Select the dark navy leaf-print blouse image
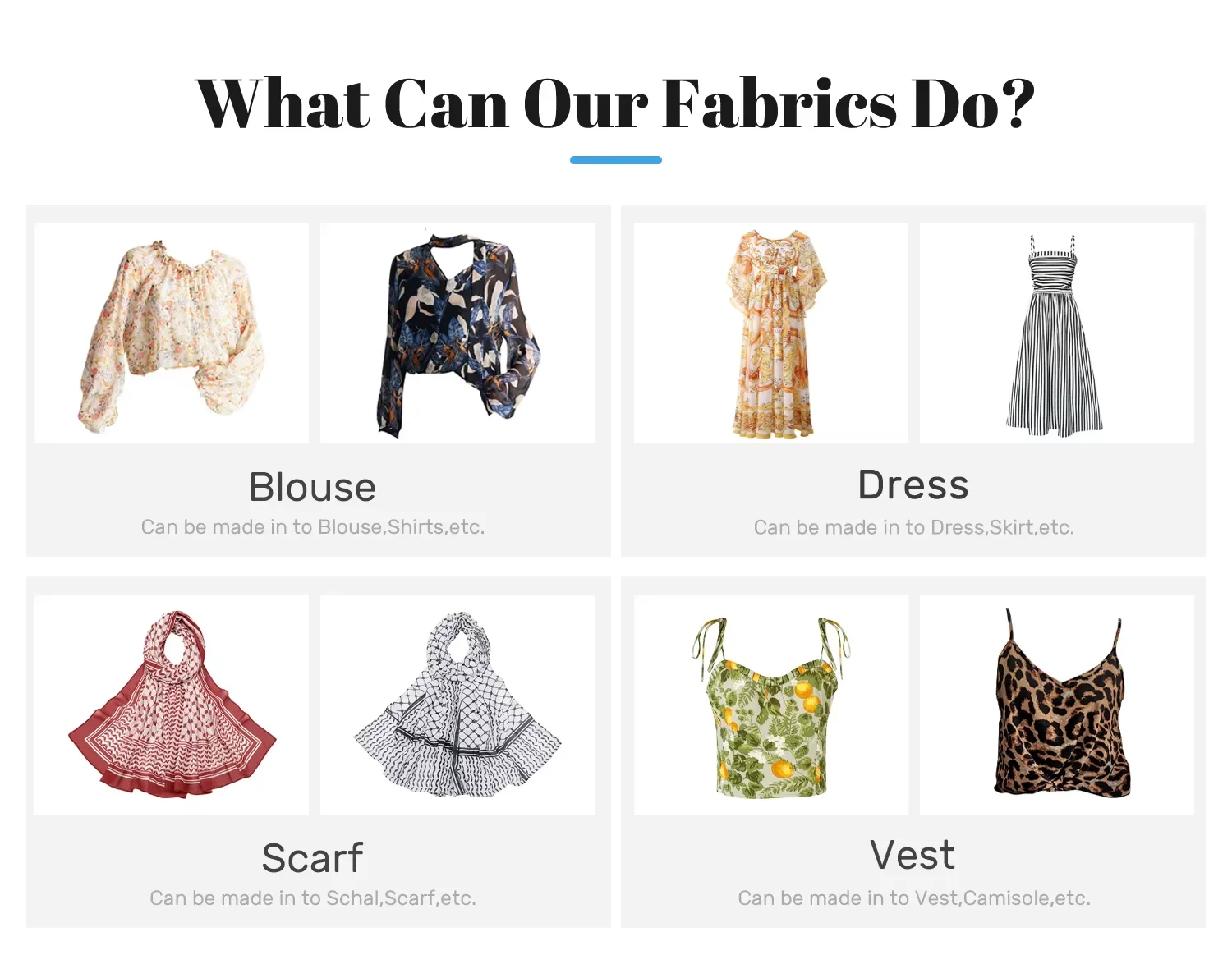 457,333
